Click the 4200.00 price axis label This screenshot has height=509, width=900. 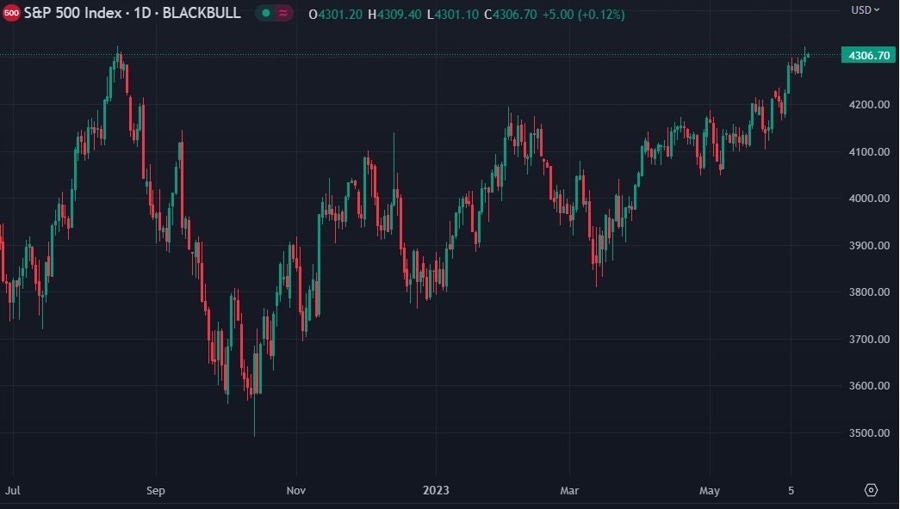click(x=868, y=105)
